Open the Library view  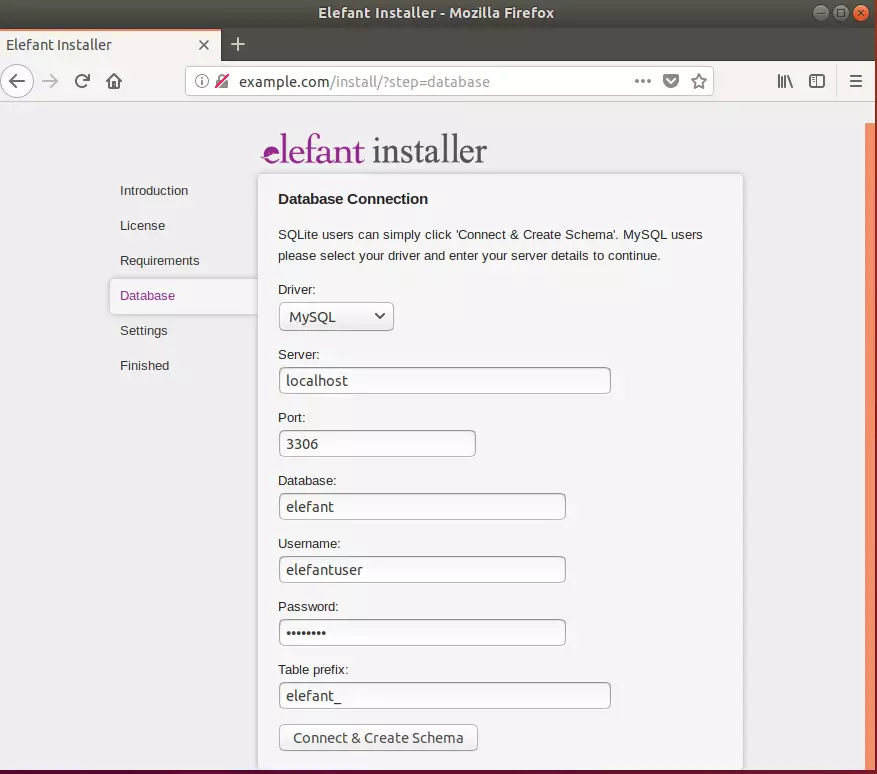point(785,82)
